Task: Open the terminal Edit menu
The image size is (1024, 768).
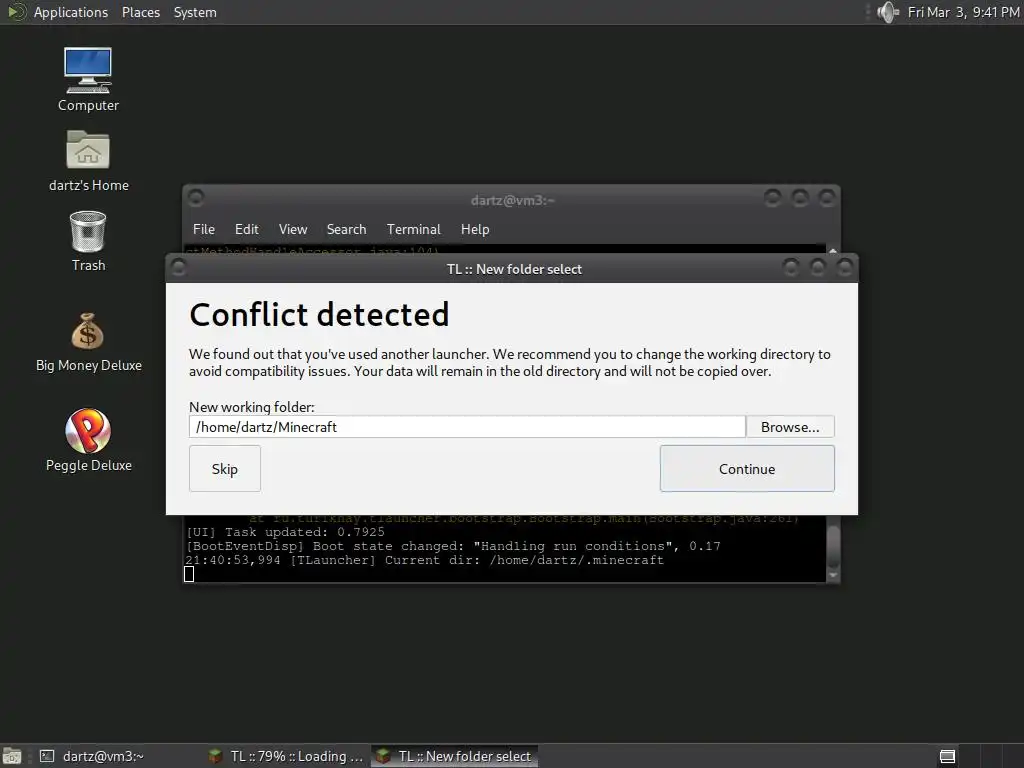Action: [247, 229]
